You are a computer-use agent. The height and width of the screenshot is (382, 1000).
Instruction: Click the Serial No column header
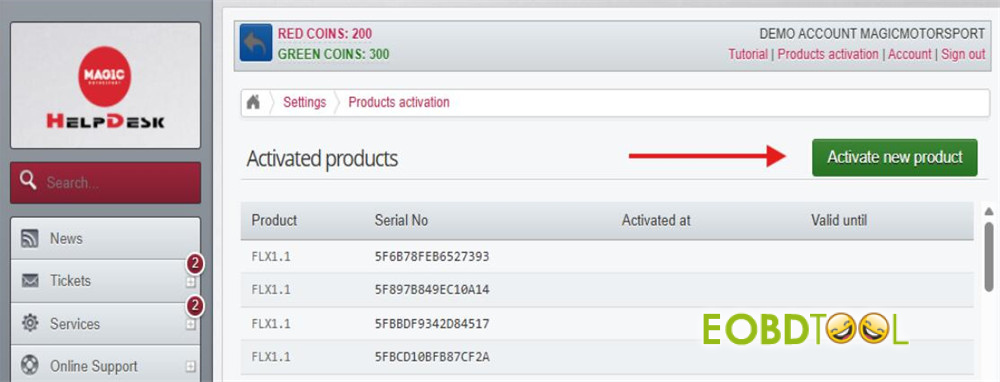(401, 221)
